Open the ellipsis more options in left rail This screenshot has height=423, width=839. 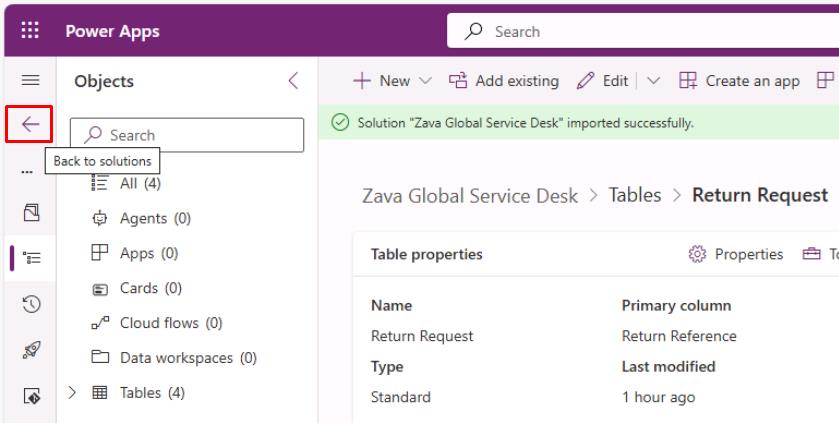pos(27,172)
